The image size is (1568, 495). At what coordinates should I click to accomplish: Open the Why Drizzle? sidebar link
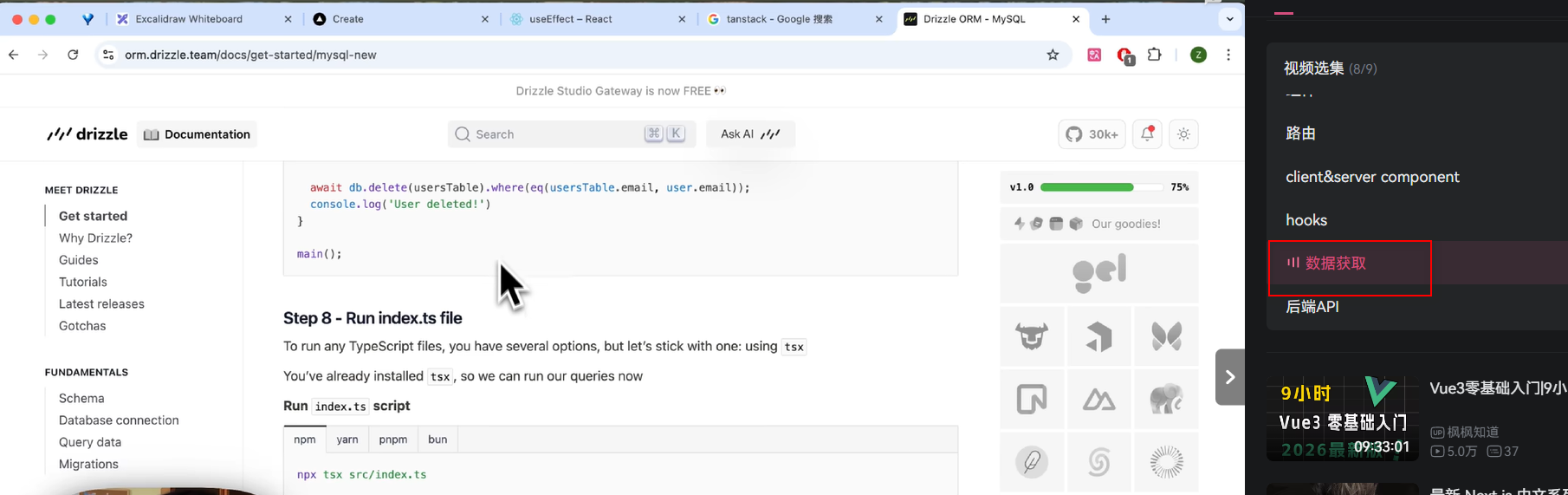[x=95, y=238]
